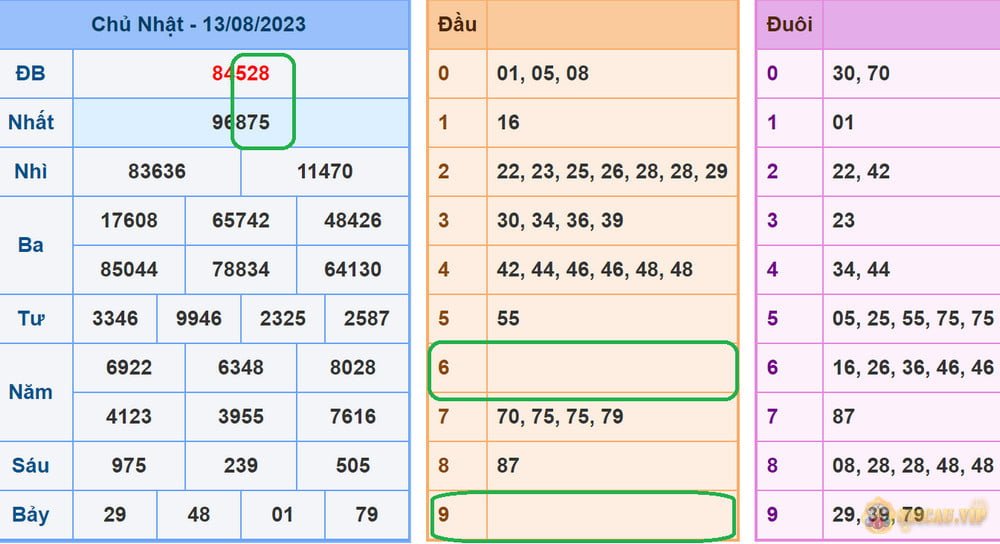Click the Đầu column header

(x=457, y=24)
